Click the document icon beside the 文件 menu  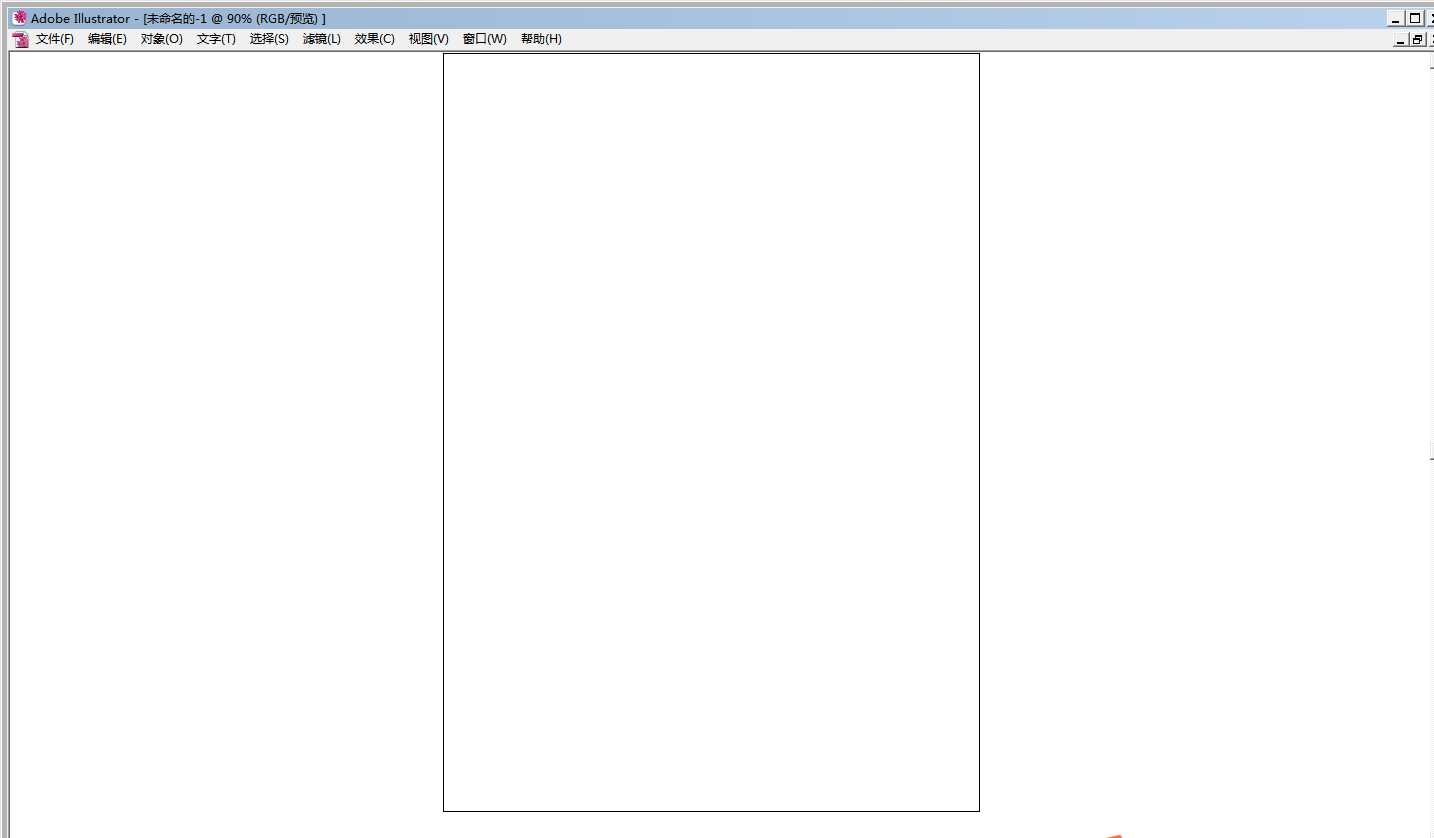coord(20,40)
